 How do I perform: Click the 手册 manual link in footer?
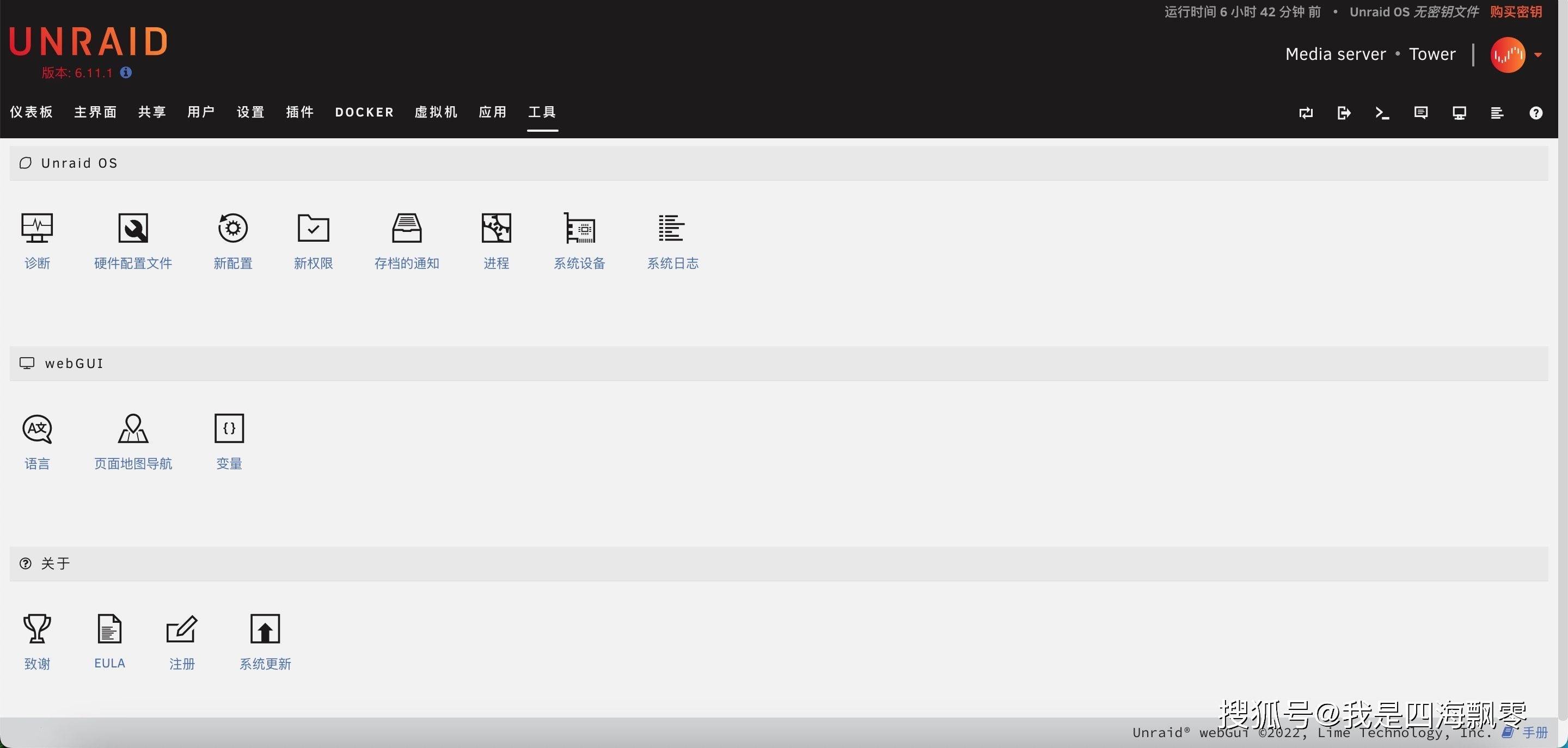pos(1535,732)
